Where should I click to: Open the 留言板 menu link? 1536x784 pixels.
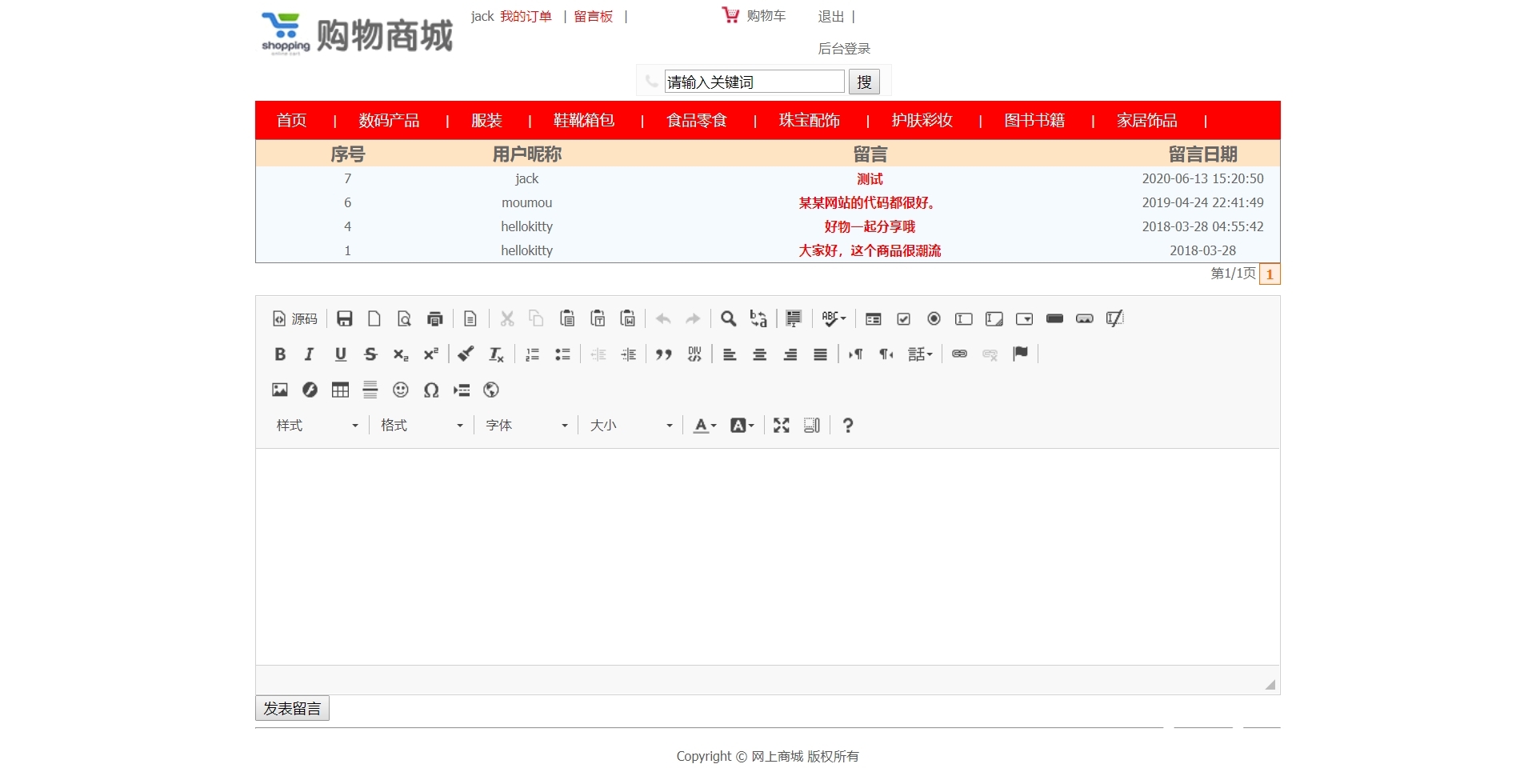pyautogui.click(x=592, y=16)
